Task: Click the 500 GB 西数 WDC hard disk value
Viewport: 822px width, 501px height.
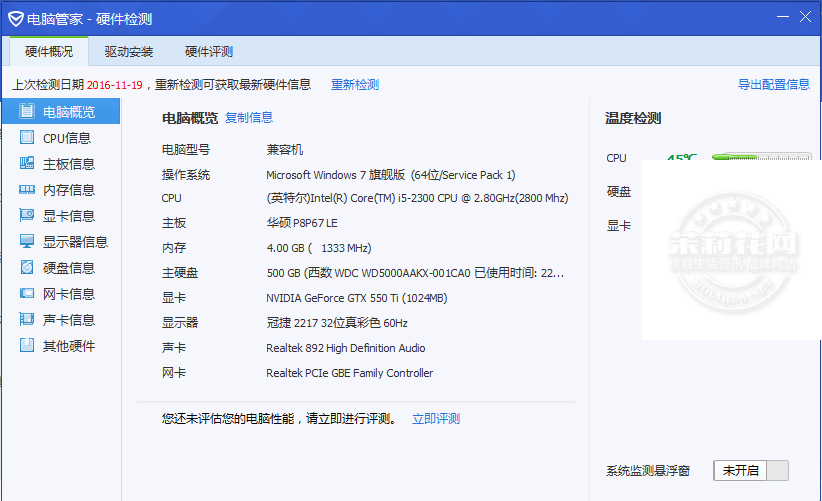Action: (415, 273)
